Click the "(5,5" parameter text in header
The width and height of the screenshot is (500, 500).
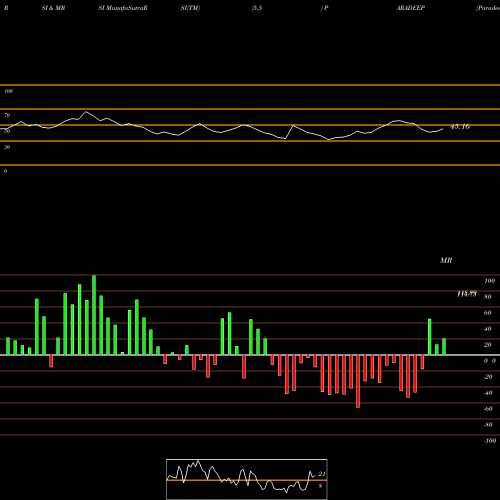coord(257,8)
